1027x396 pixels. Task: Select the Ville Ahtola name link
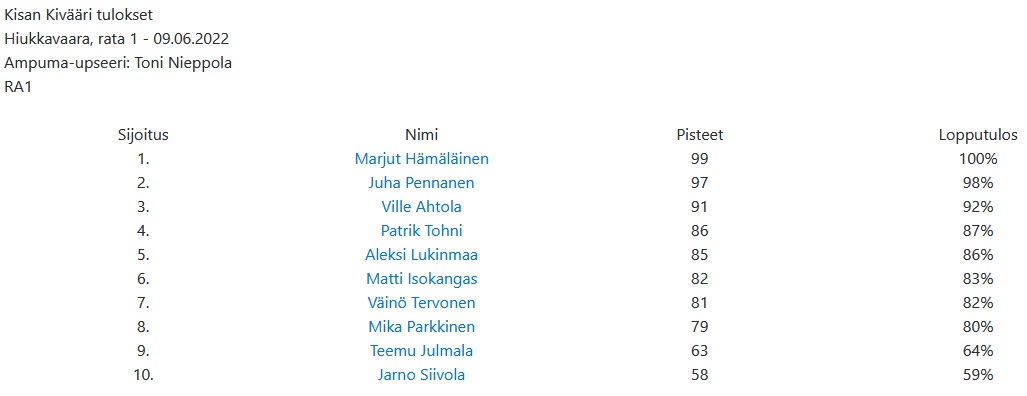pos(422,207)
